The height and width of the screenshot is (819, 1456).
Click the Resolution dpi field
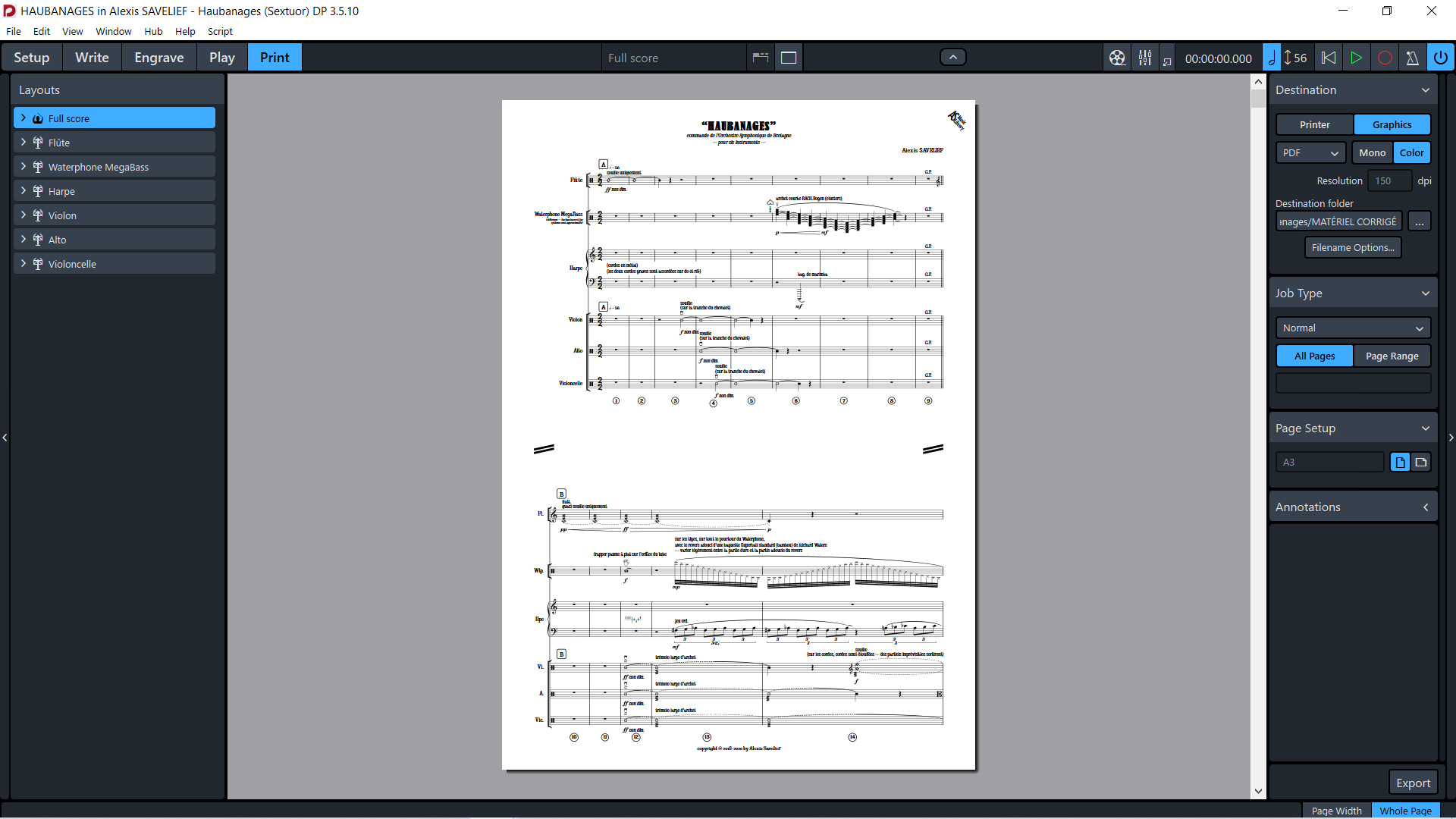[1389, 180]
